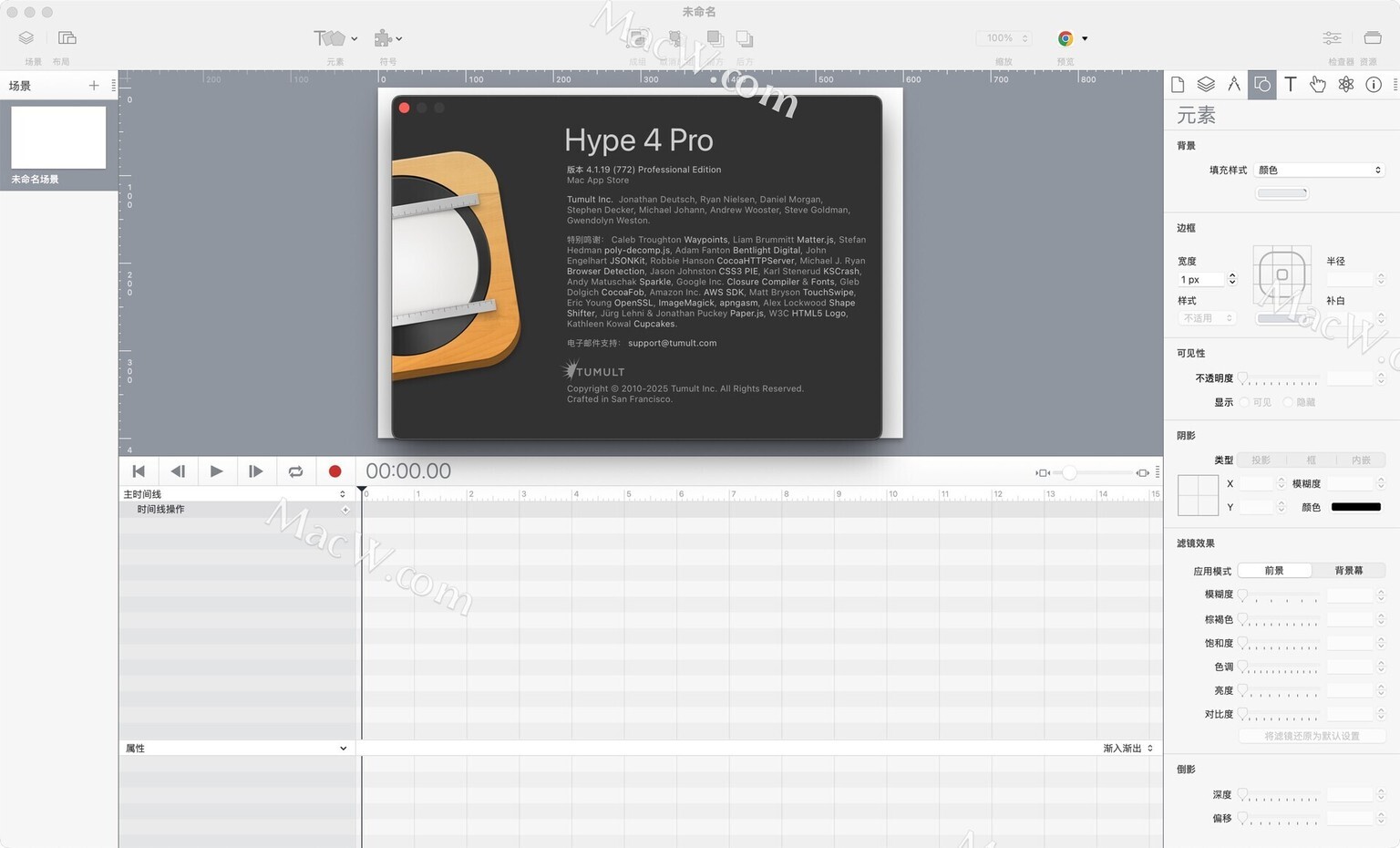Image resolution: width=1400 pixels, height=848 pixels.
Task: Open the border 样式 style dropdown
Action: pyautogui.click(x=1207, y=318)
